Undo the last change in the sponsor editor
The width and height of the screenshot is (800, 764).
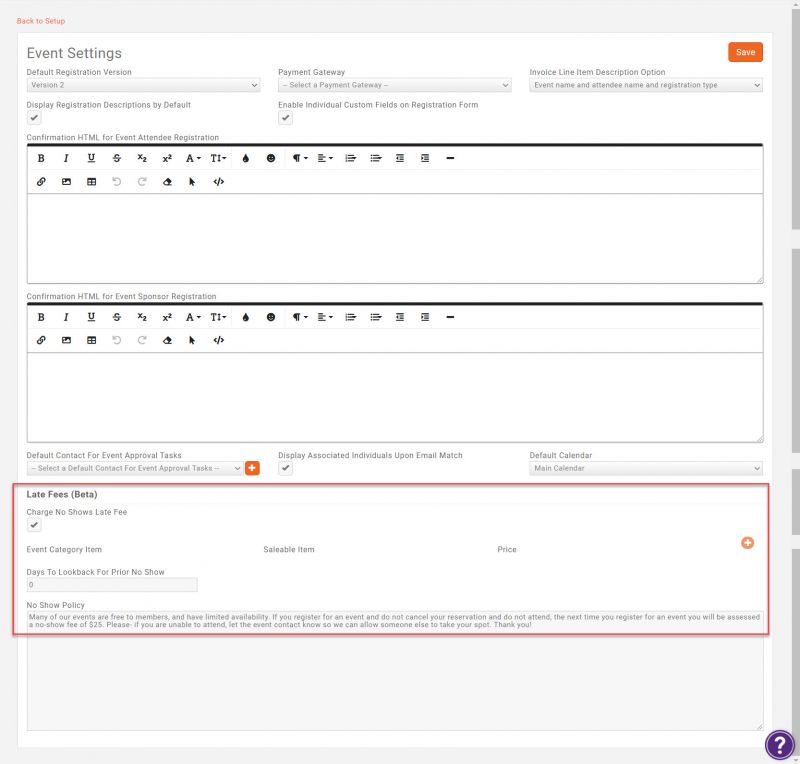(x=116, y=340)
